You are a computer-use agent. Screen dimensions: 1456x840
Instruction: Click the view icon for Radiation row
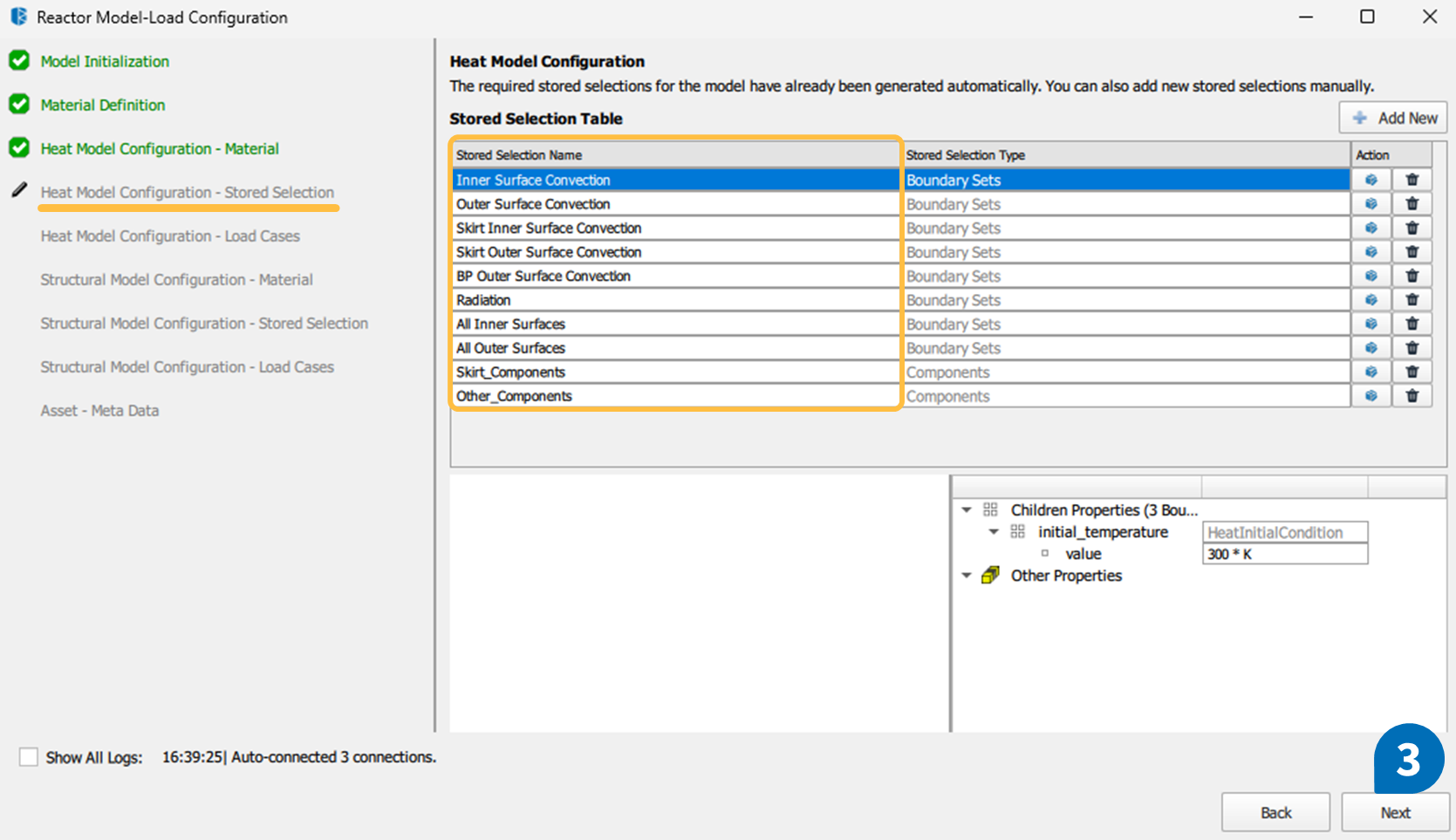1371,300
